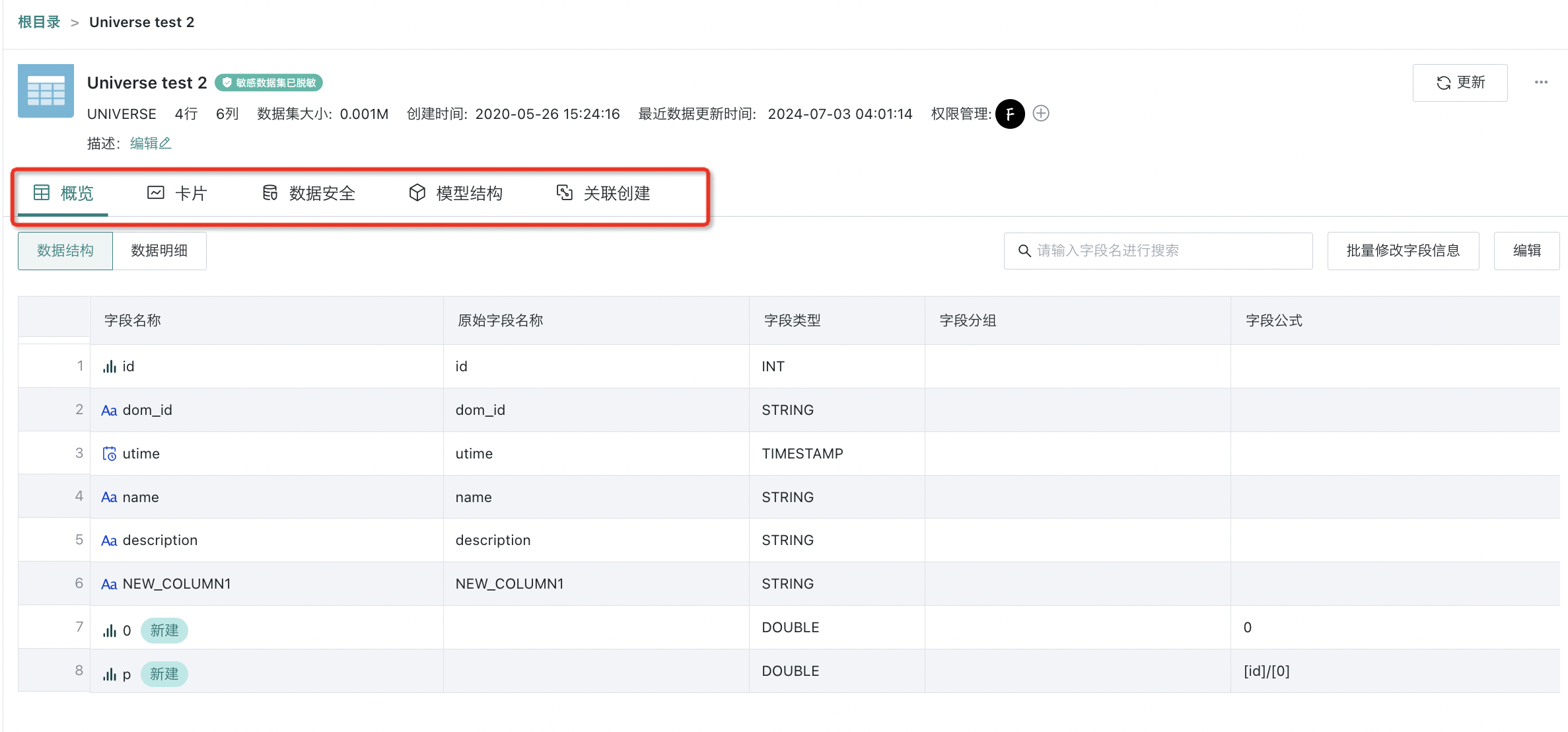Click the numeric icon for field 0

(x=109, y=631)
